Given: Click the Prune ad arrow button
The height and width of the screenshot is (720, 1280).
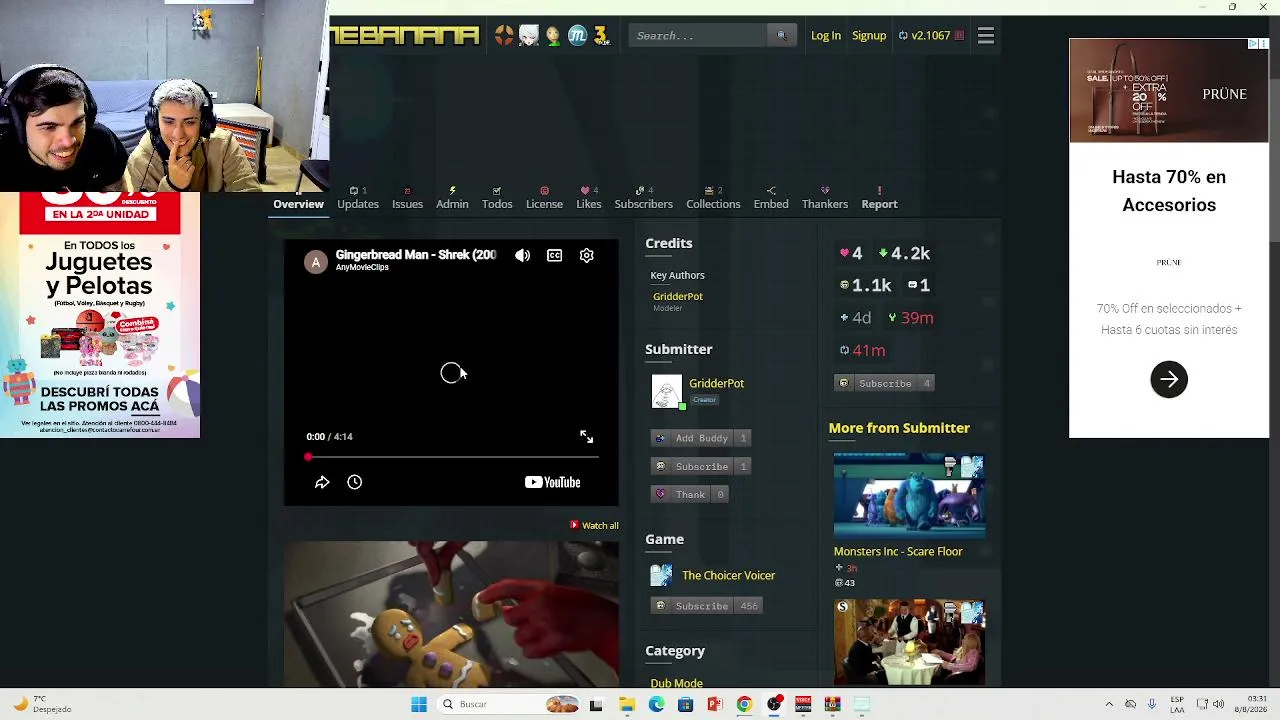Looking at the screenshot, I should pyautogui.click(x=1169, y=380).
